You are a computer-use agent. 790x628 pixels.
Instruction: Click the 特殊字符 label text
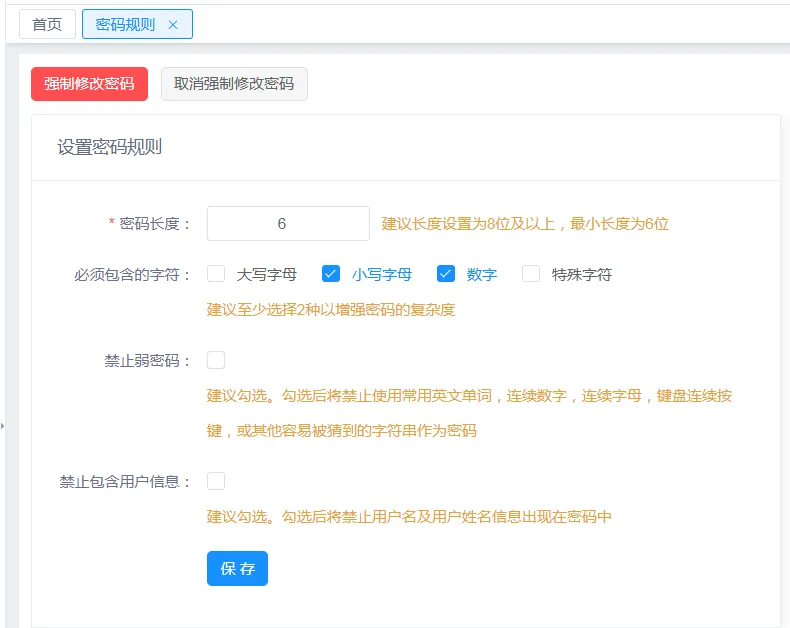coord(582,275)
